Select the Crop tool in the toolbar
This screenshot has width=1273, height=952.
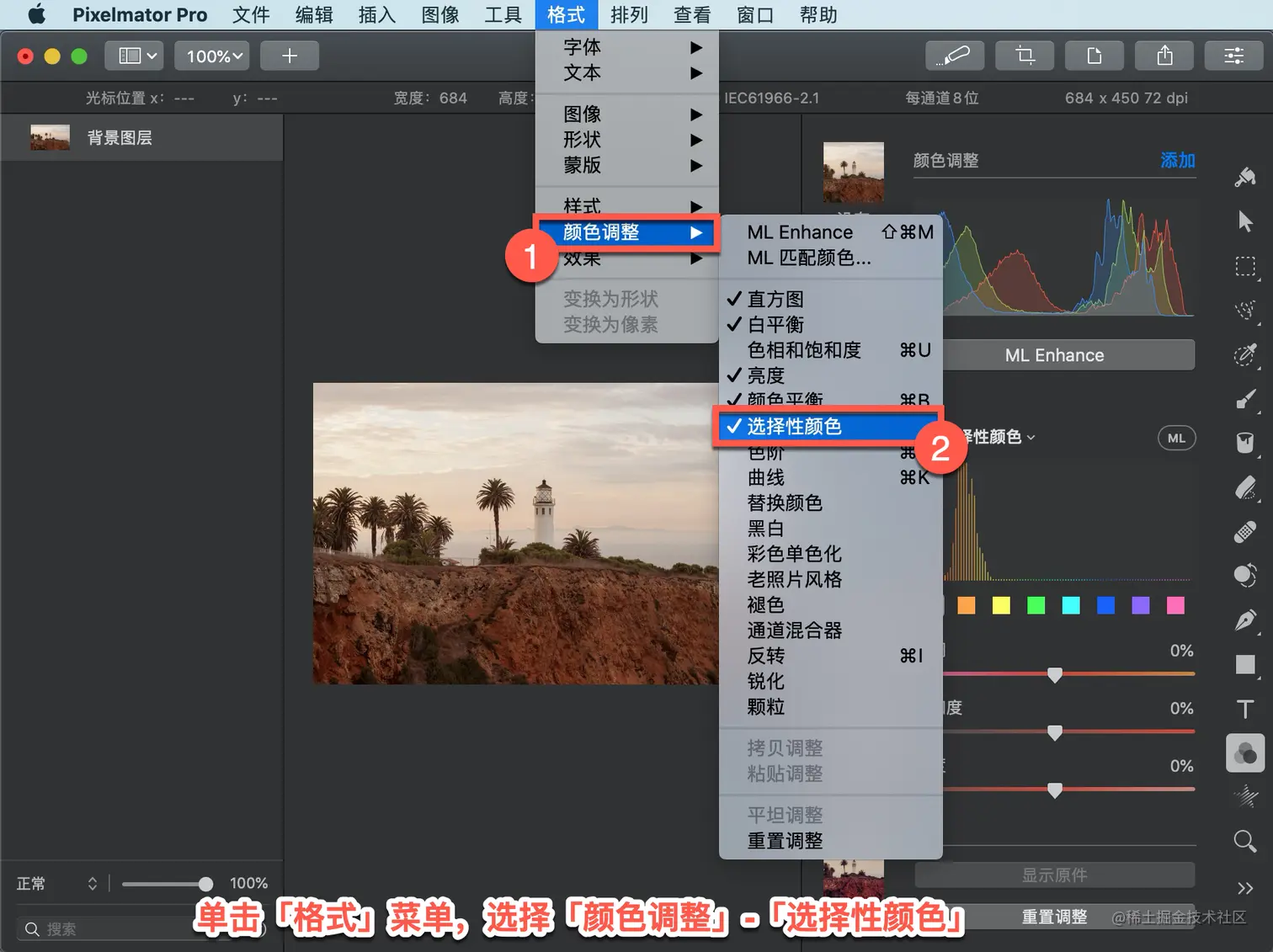(x=1025, y=56)
